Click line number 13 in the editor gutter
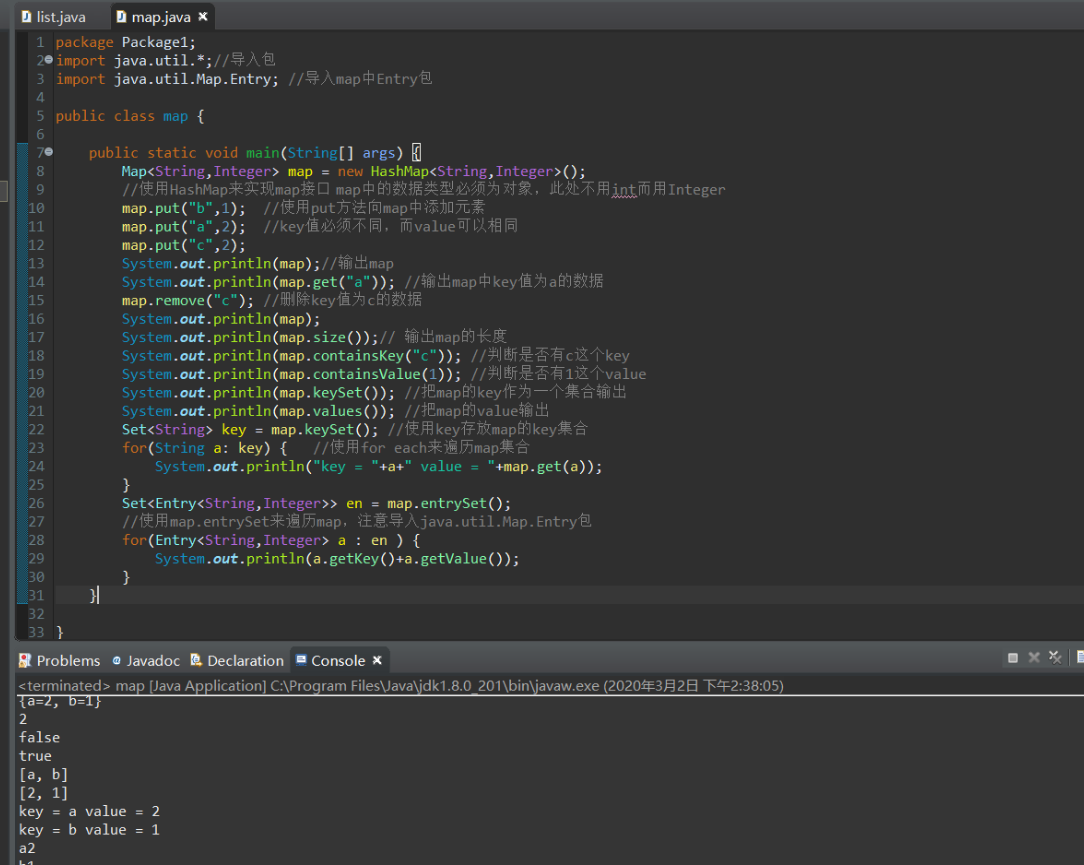 pos(36,264)
